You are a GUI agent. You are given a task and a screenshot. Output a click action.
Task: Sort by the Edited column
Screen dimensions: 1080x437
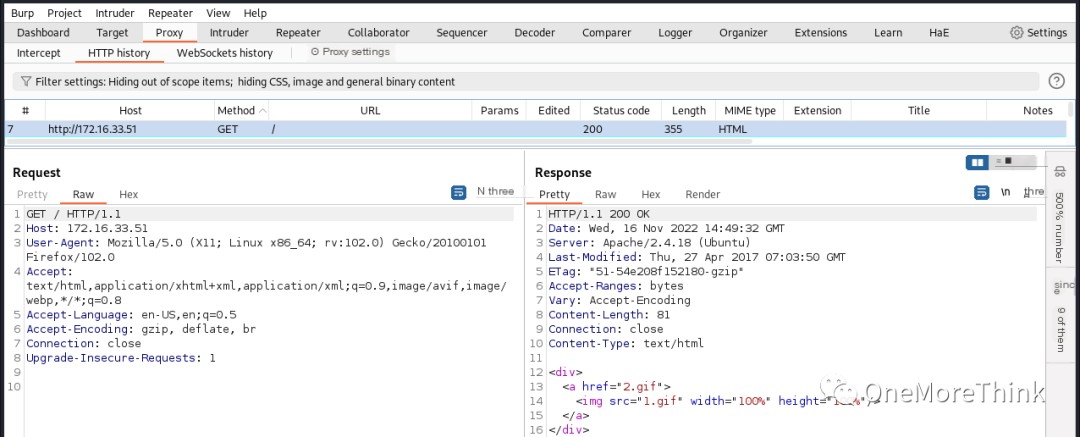(x=554, y=110)
